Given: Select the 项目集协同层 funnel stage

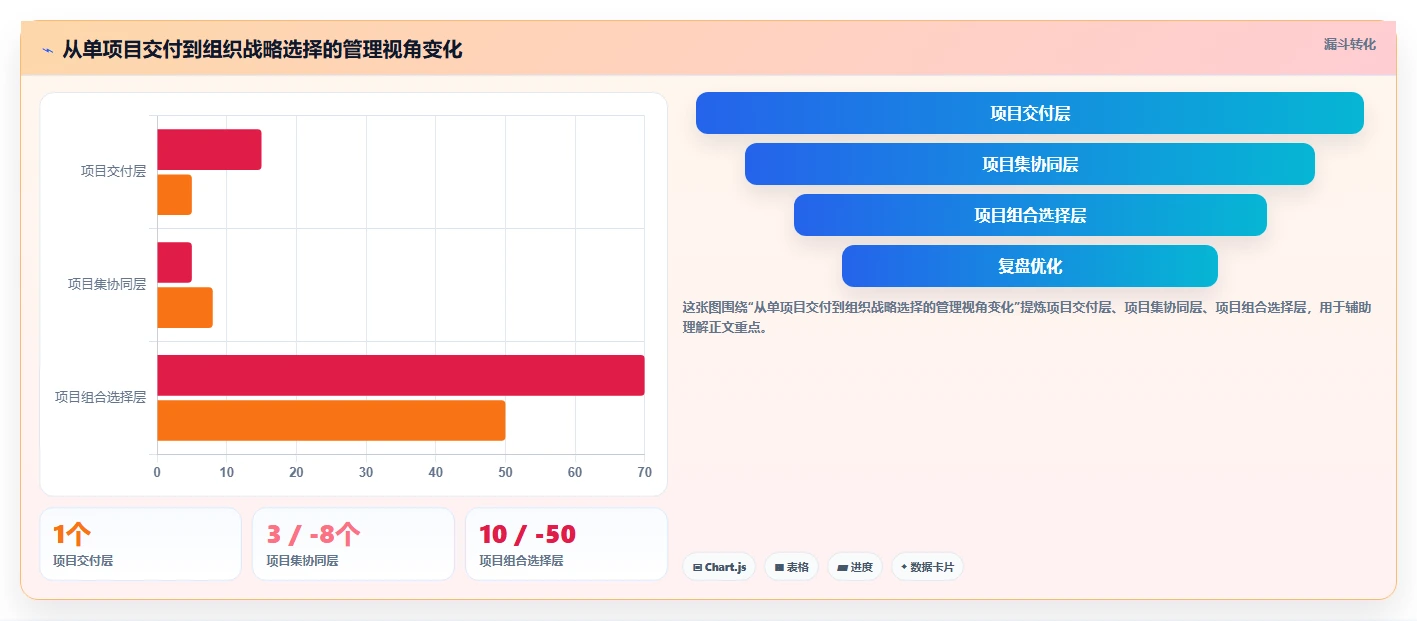Looking at the screenshot, I should [1030, 164].
